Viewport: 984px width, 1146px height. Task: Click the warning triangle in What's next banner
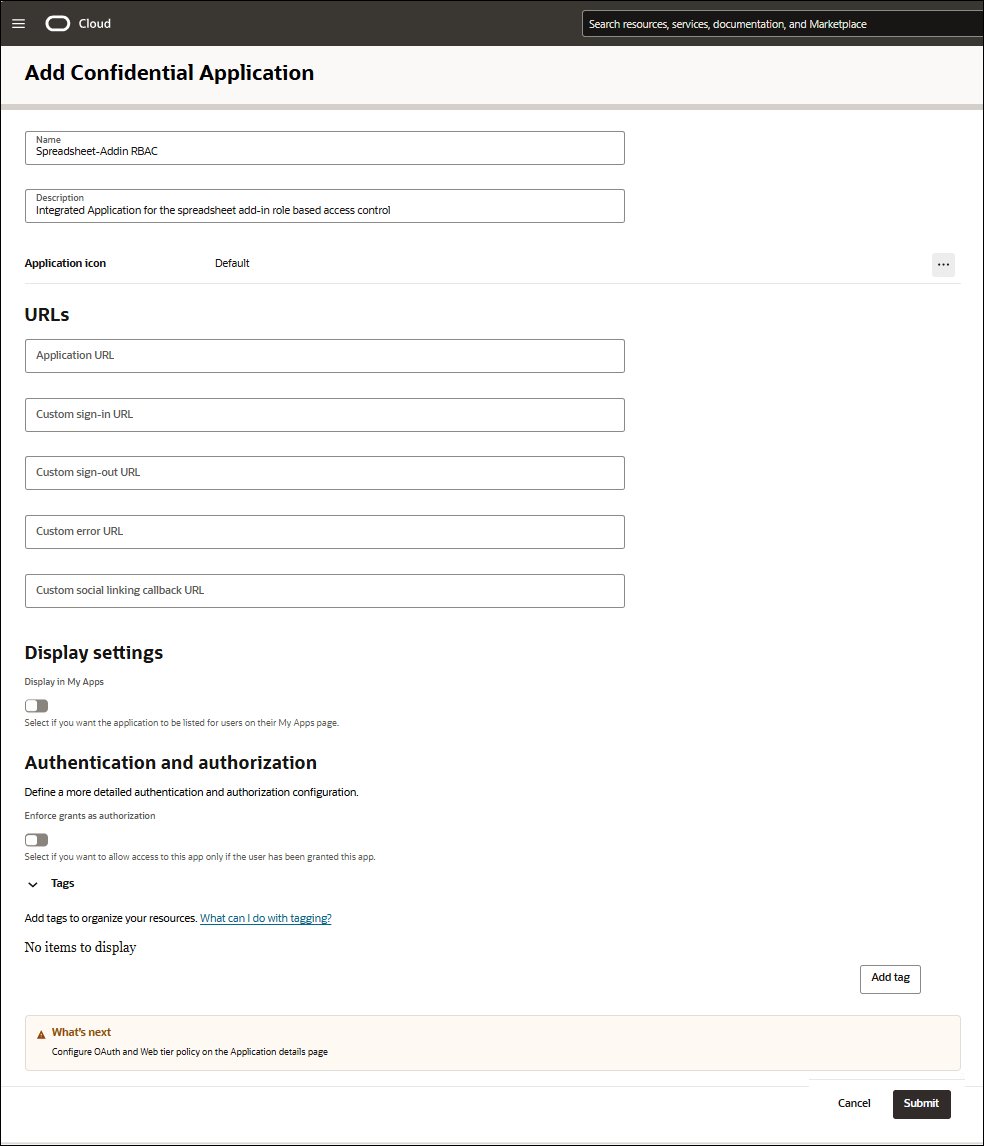point(41,1033)
